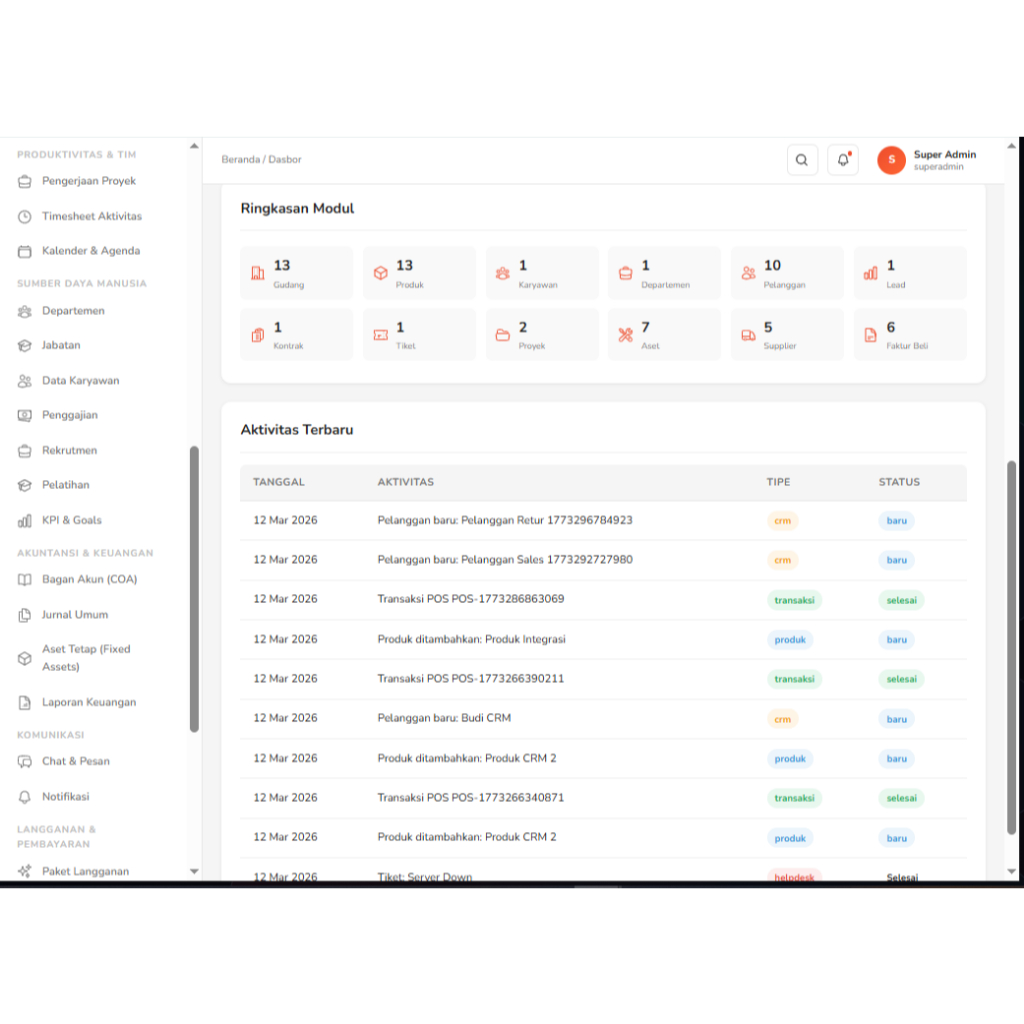
Task: Click the Timesheet Aktivitas clock icon
Action: coord(25,217)
